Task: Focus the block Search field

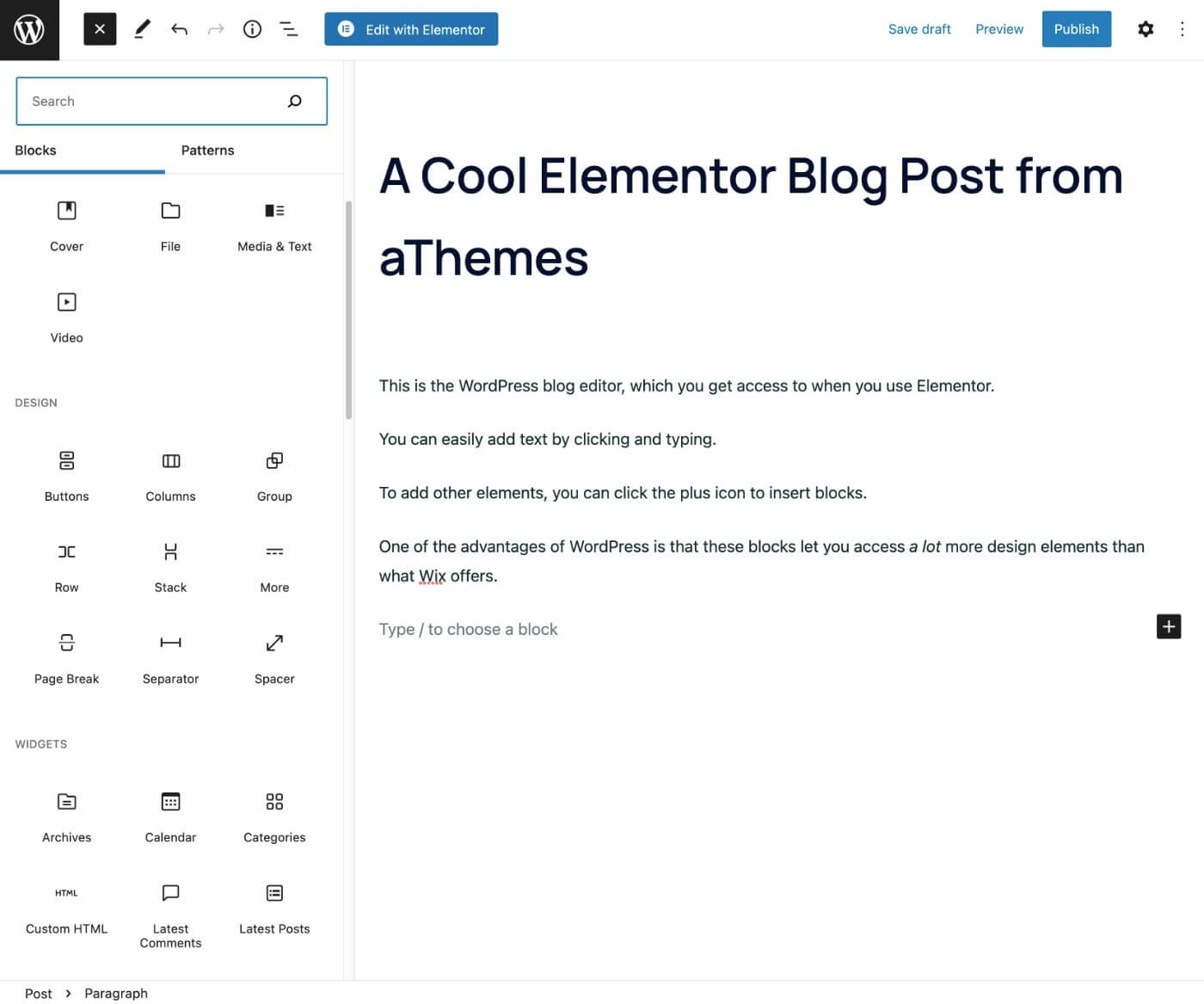Action: click(x=171, y=101)
